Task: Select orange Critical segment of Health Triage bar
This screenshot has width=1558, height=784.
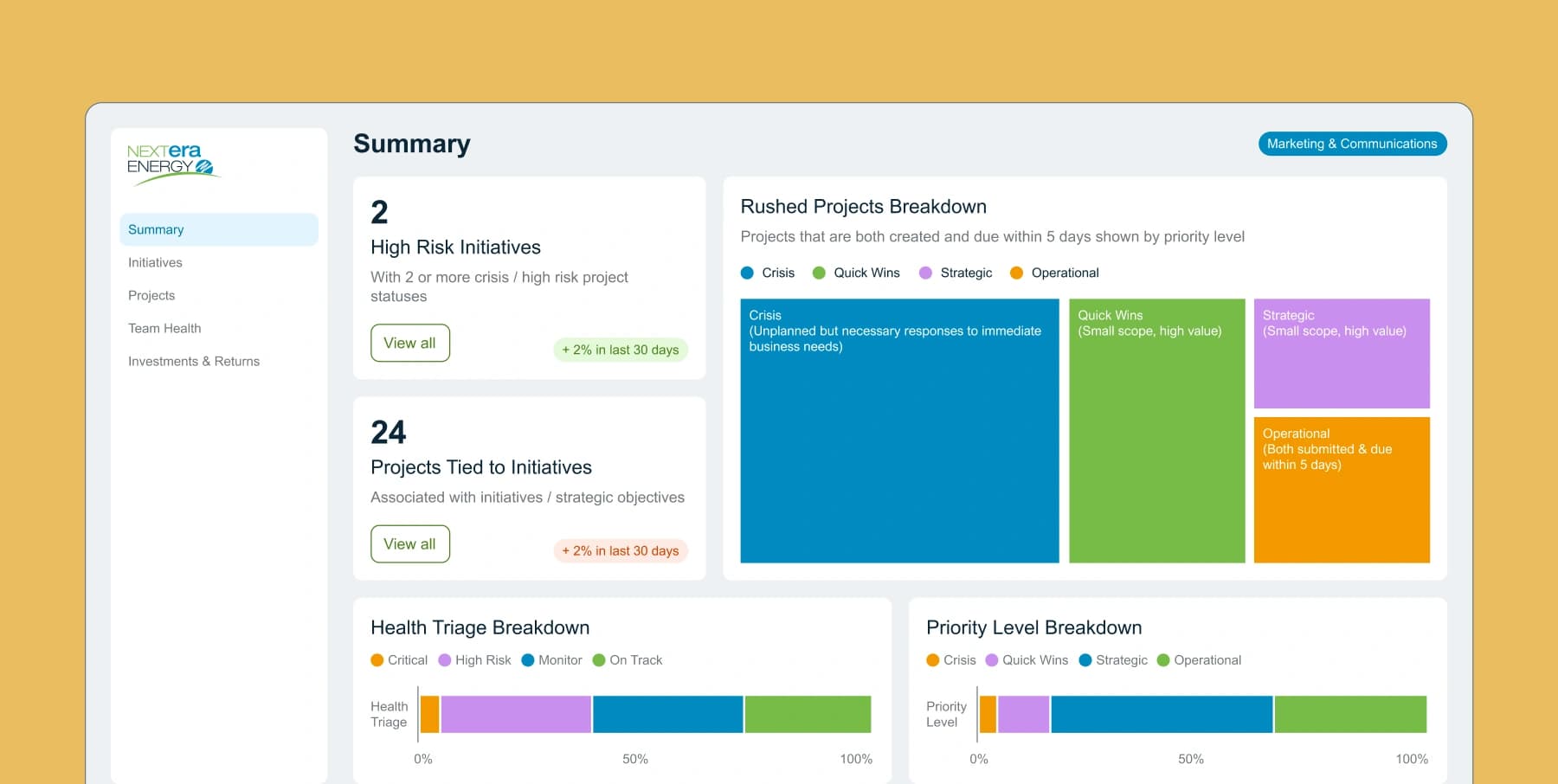Action: coord(429,715)
